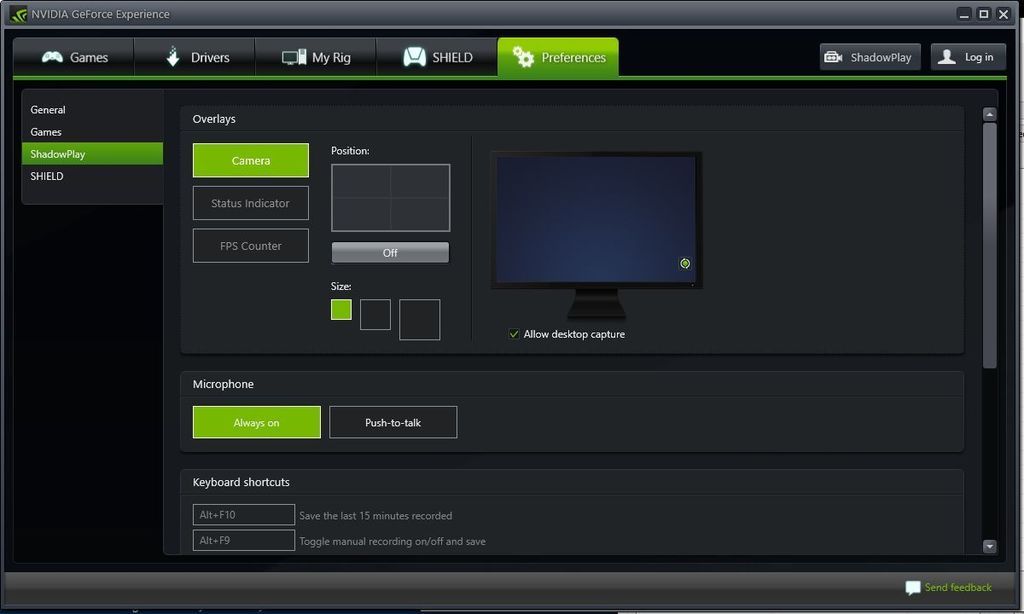
Task: Minimize the GeForce Experience window
Action: coord(964,14)
